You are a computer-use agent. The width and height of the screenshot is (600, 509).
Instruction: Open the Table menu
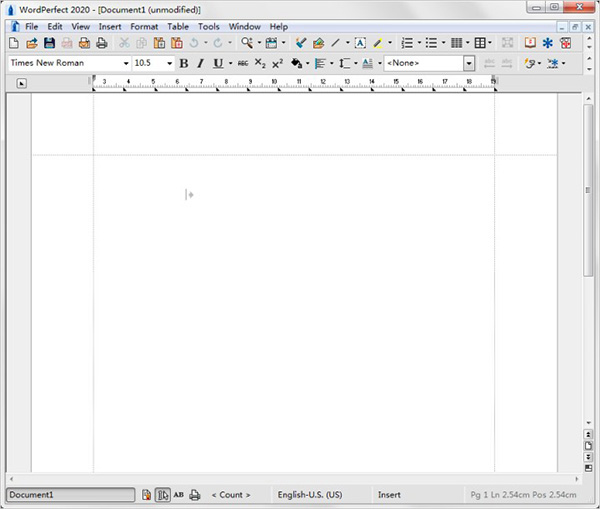[178, 27]
